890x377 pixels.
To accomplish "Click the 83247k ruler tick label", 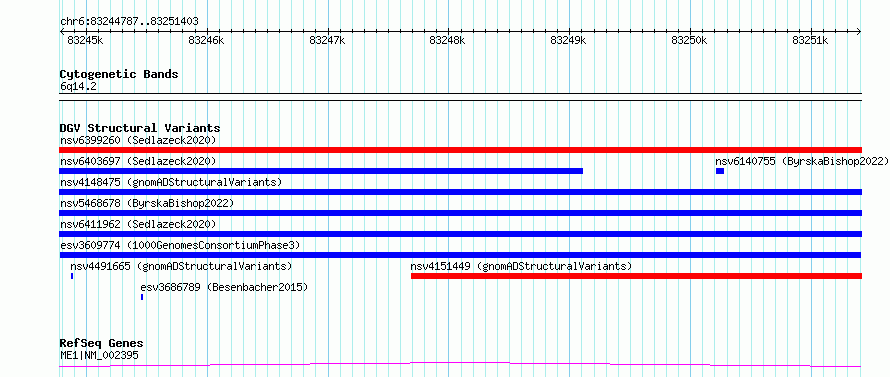I will click(x=327, y=40).
